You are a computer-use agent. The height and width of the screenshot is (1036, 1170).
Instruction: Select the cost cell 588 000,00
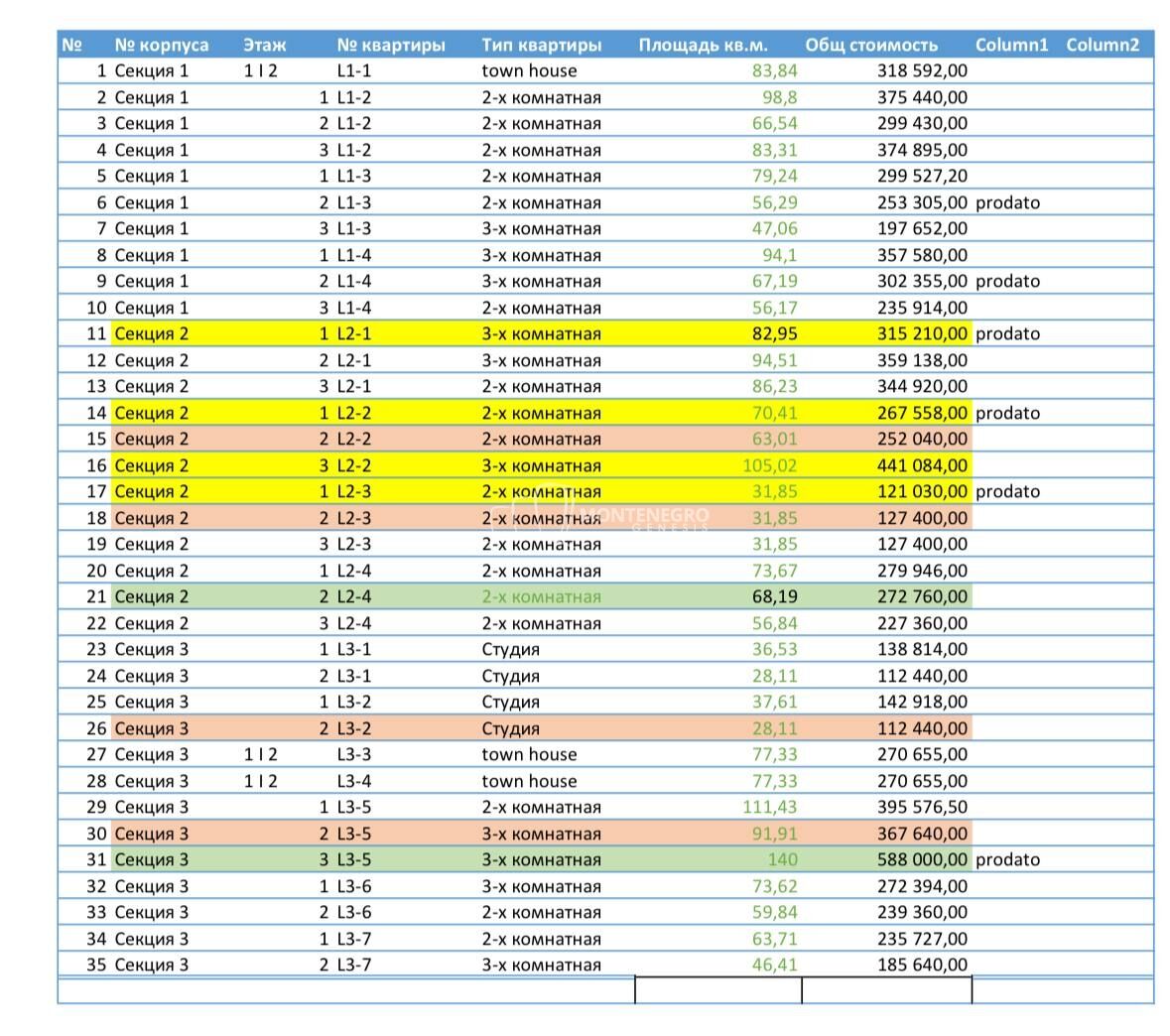[922, 859]
